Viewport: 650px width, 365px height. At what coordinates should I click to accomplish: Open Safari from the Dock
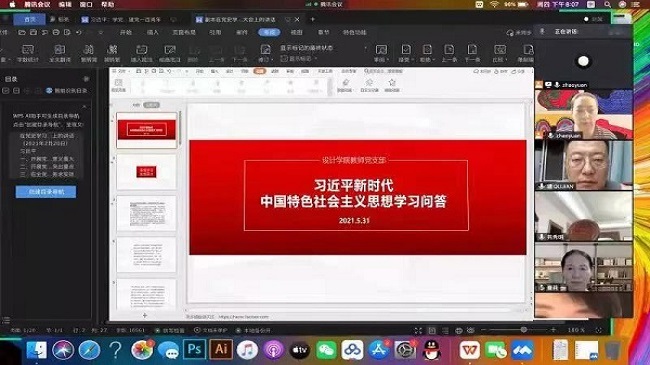tap(89, 350)
